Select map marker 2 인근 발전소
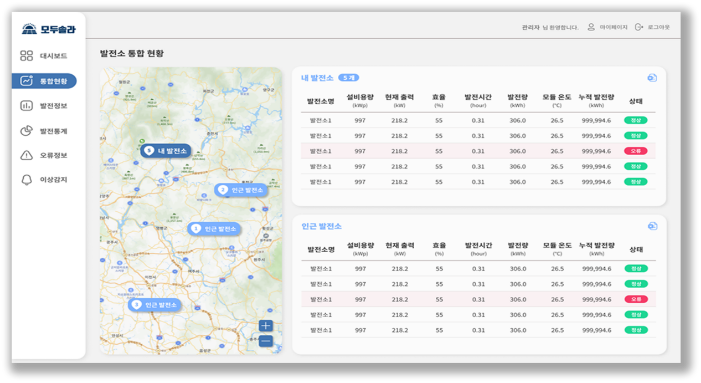 pos(241,190)
